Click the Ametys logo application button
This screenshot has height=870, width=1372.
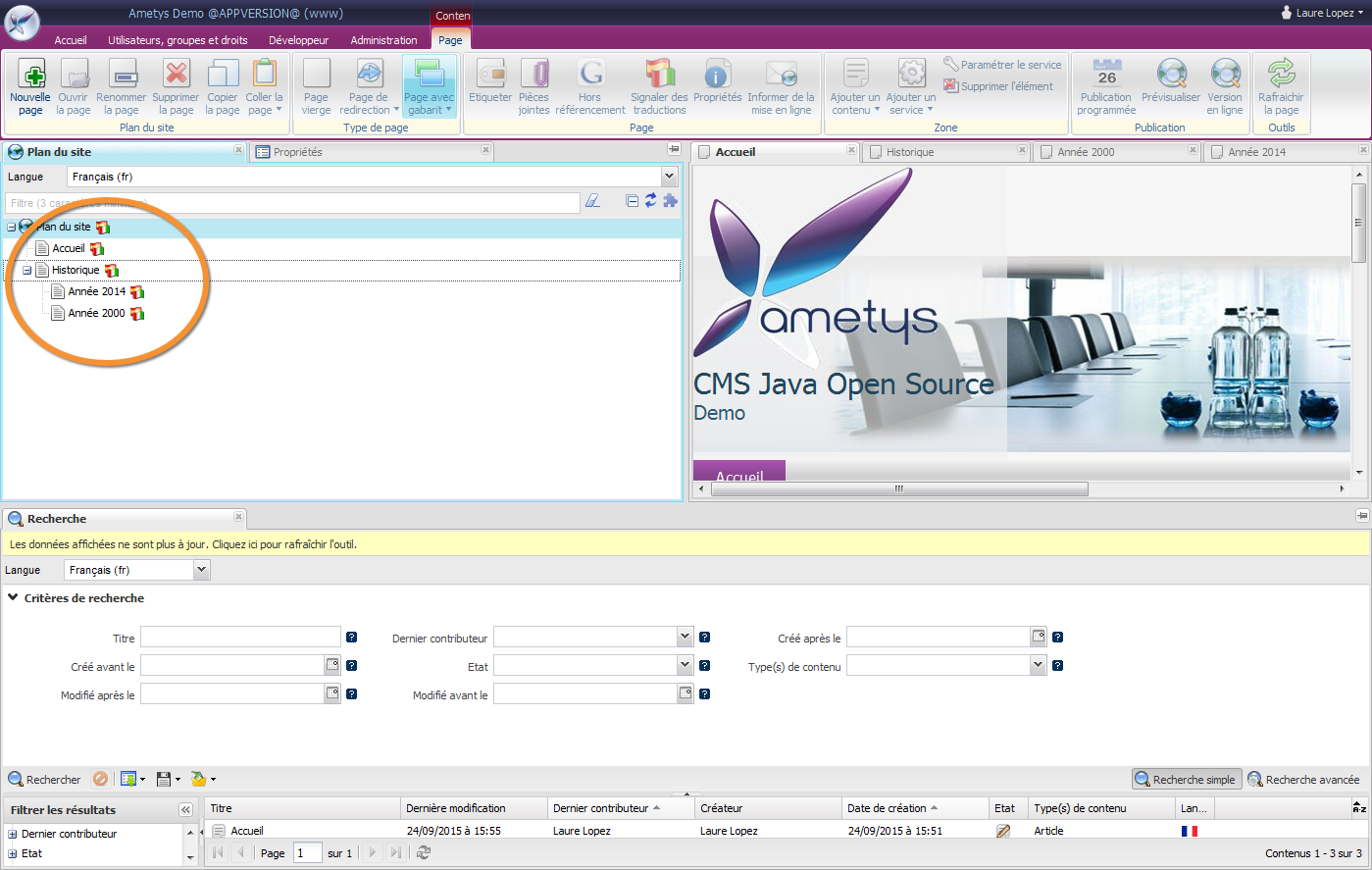[23, 23]
